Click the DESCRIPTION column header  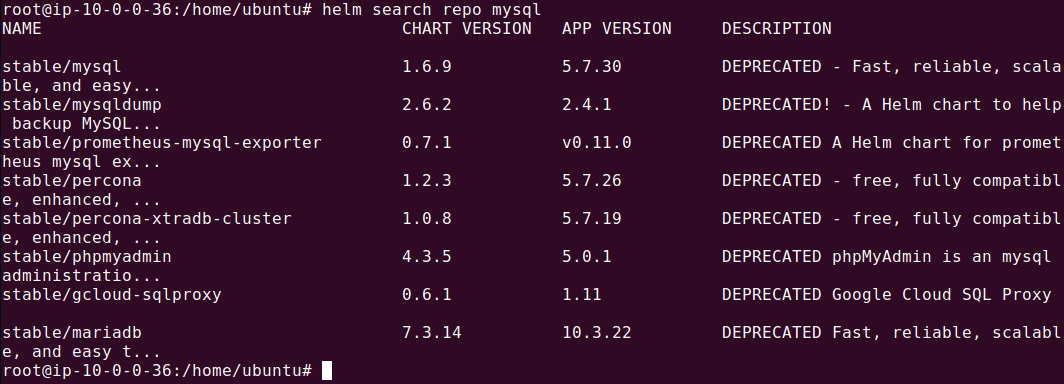pyautogui.click(x=776, y=28)
